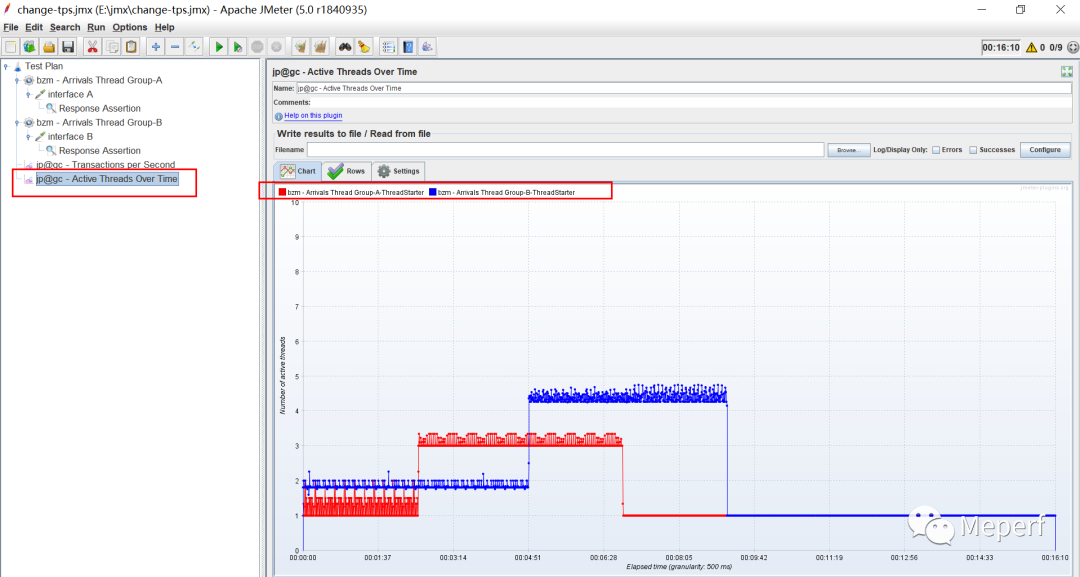Create a new test plan via toolbar icon
The height and width of the screenshot is (577, 1080).
11,47
